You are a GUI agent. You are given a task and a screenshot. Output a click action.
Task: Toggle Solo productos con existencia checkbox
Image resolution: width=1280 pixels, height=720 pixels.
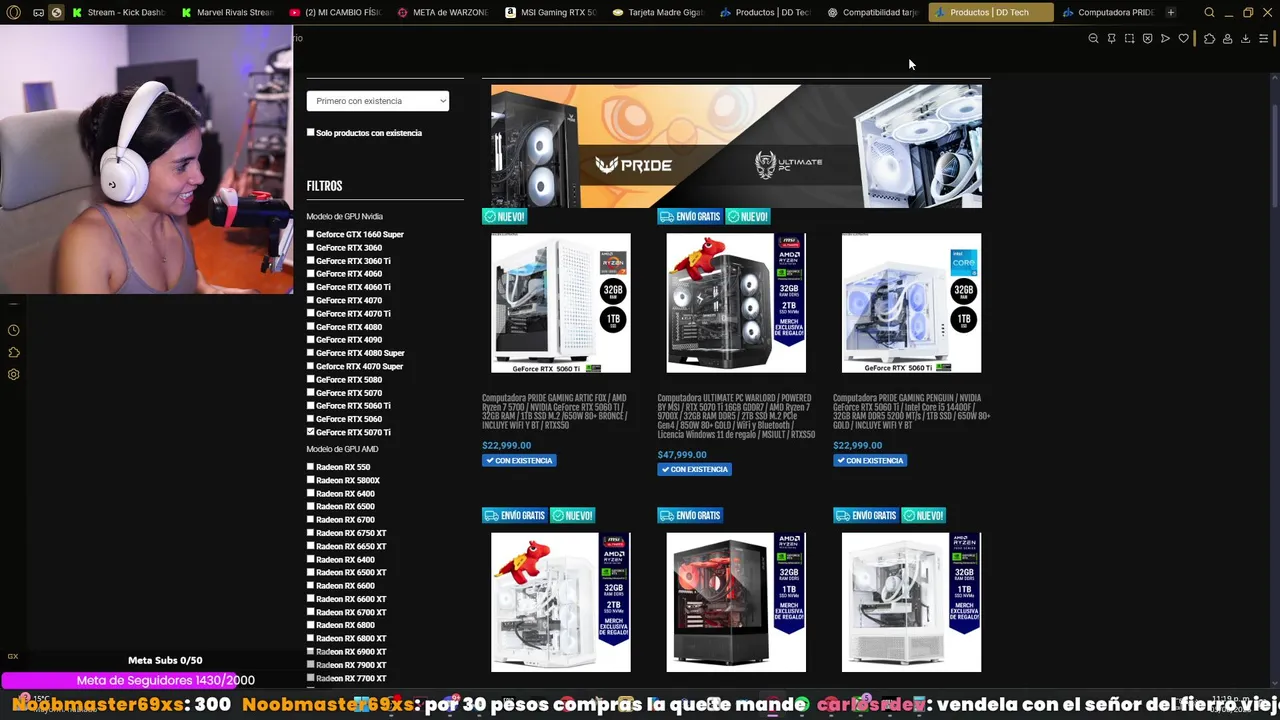point(310,132)
